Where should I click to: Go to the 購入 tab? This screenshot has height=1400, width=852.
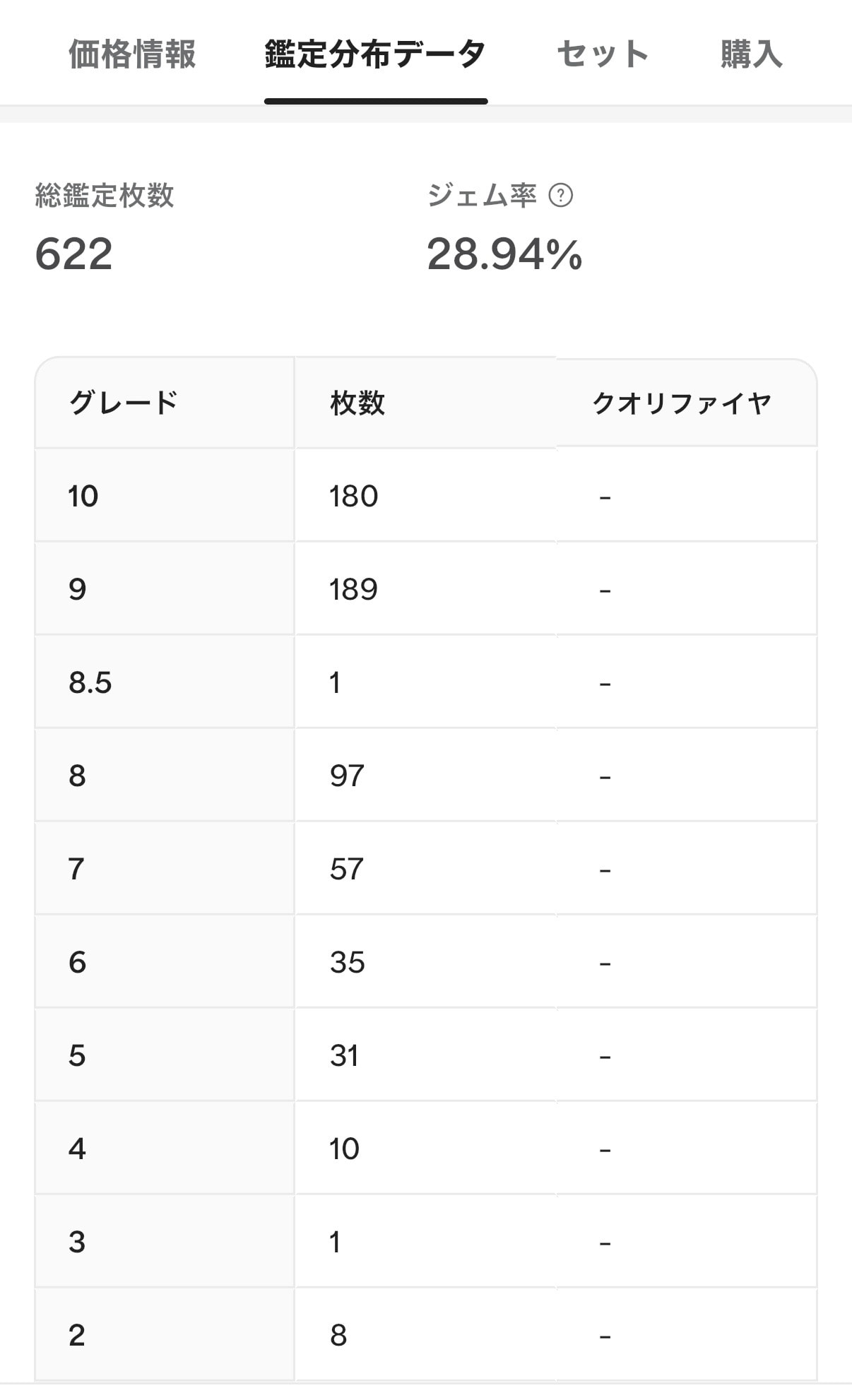pyautogui.click(x=752, y=54)
